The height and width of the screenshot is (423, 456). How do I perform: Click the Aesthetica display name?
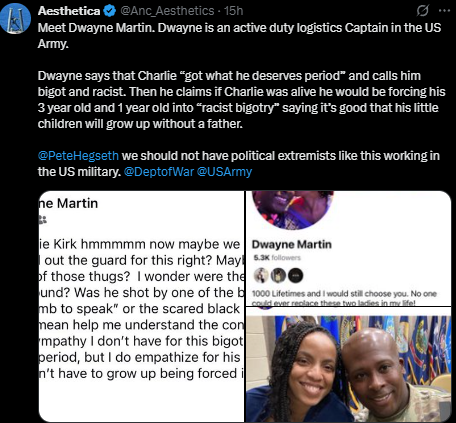[69, 11]
